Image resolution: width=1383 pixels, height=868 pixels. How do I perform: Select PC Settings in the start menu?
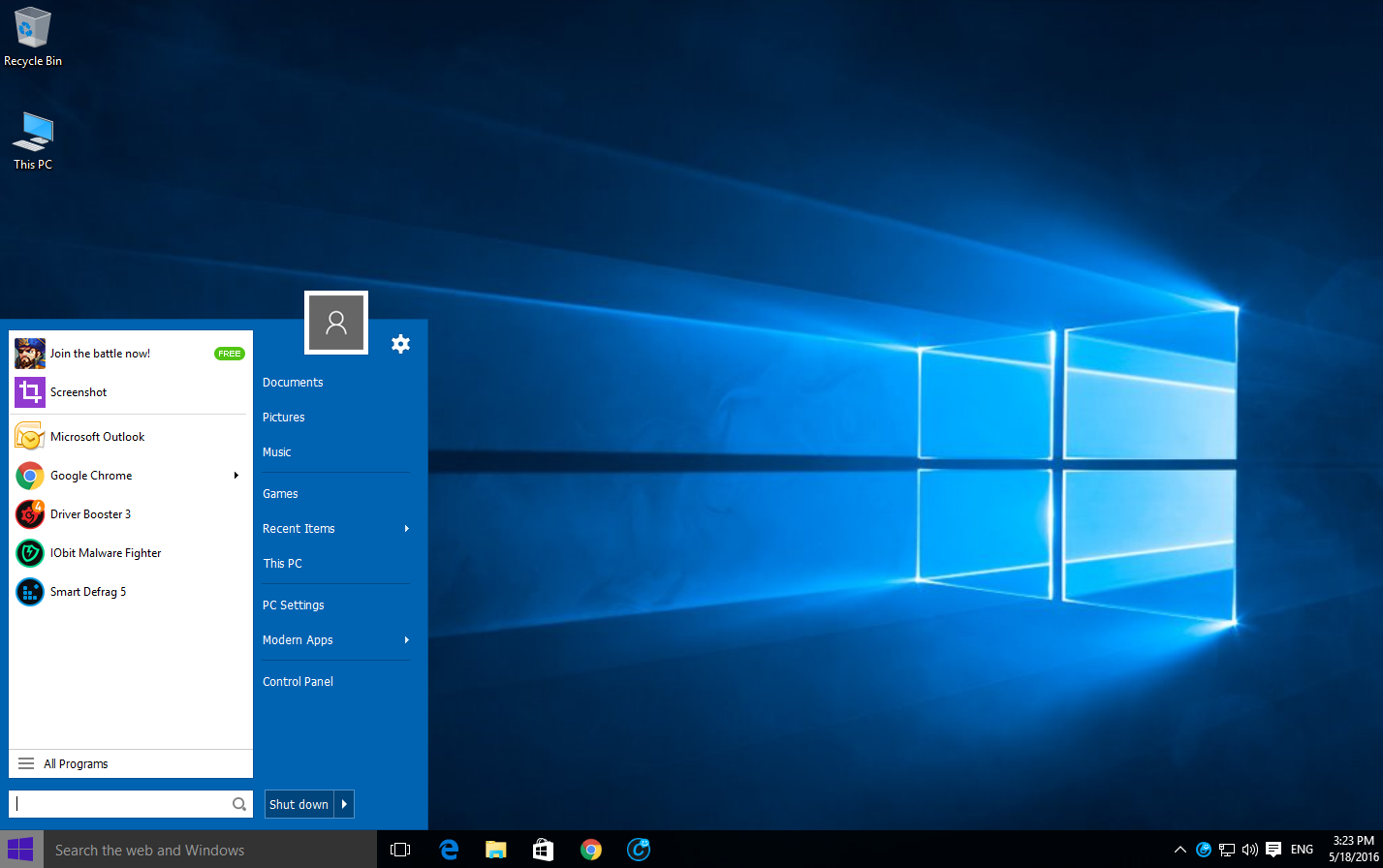point(293,605)
